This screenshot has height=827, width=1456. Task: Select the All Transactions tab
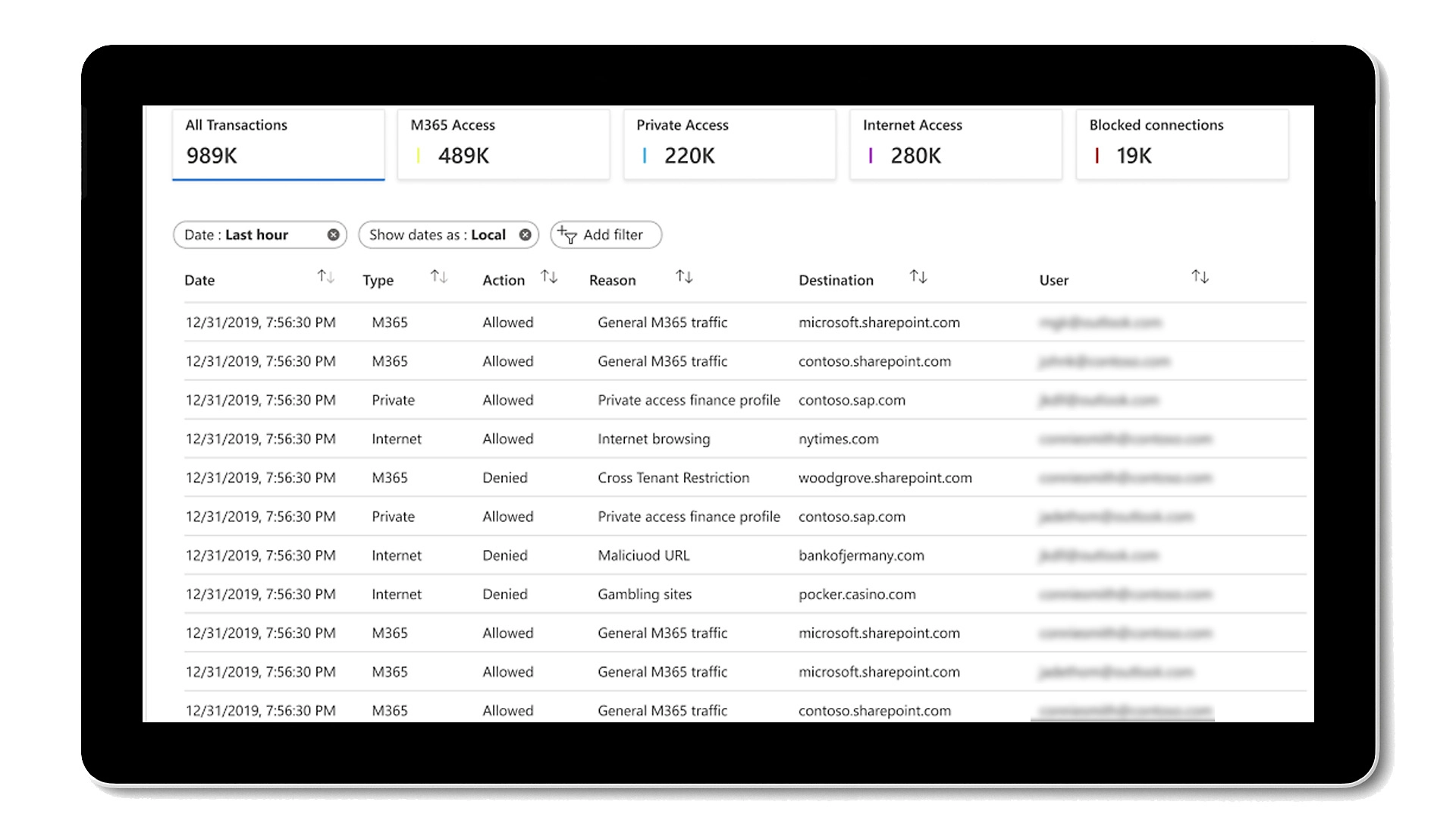(x=278, y=144)
